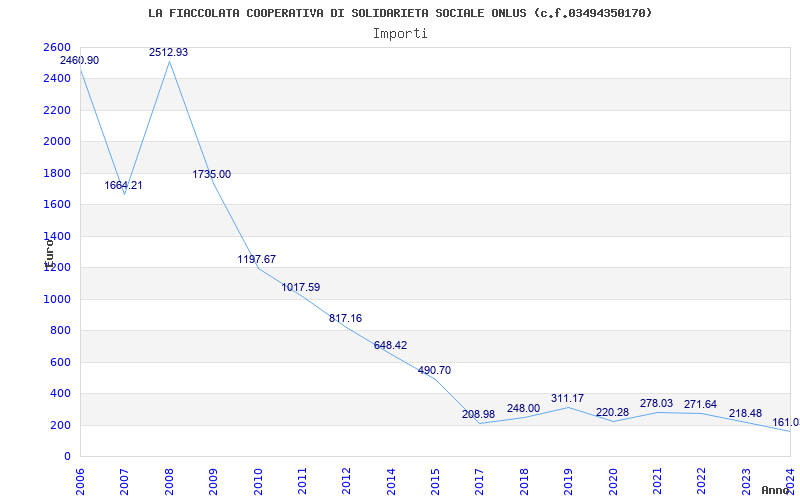Click the x-axis year 2020
Viewport: 800px width, 500px height.
[x=613, y=482]
